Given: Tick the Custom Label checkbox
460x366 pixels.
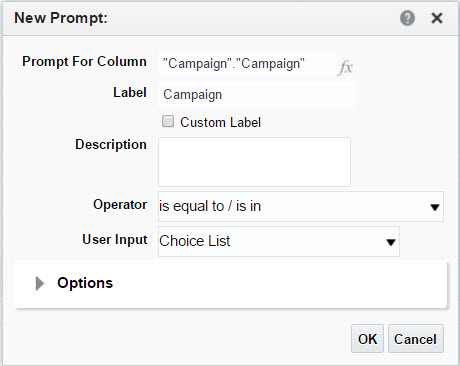Looking at the screenshot, I should tap(168, 121).
